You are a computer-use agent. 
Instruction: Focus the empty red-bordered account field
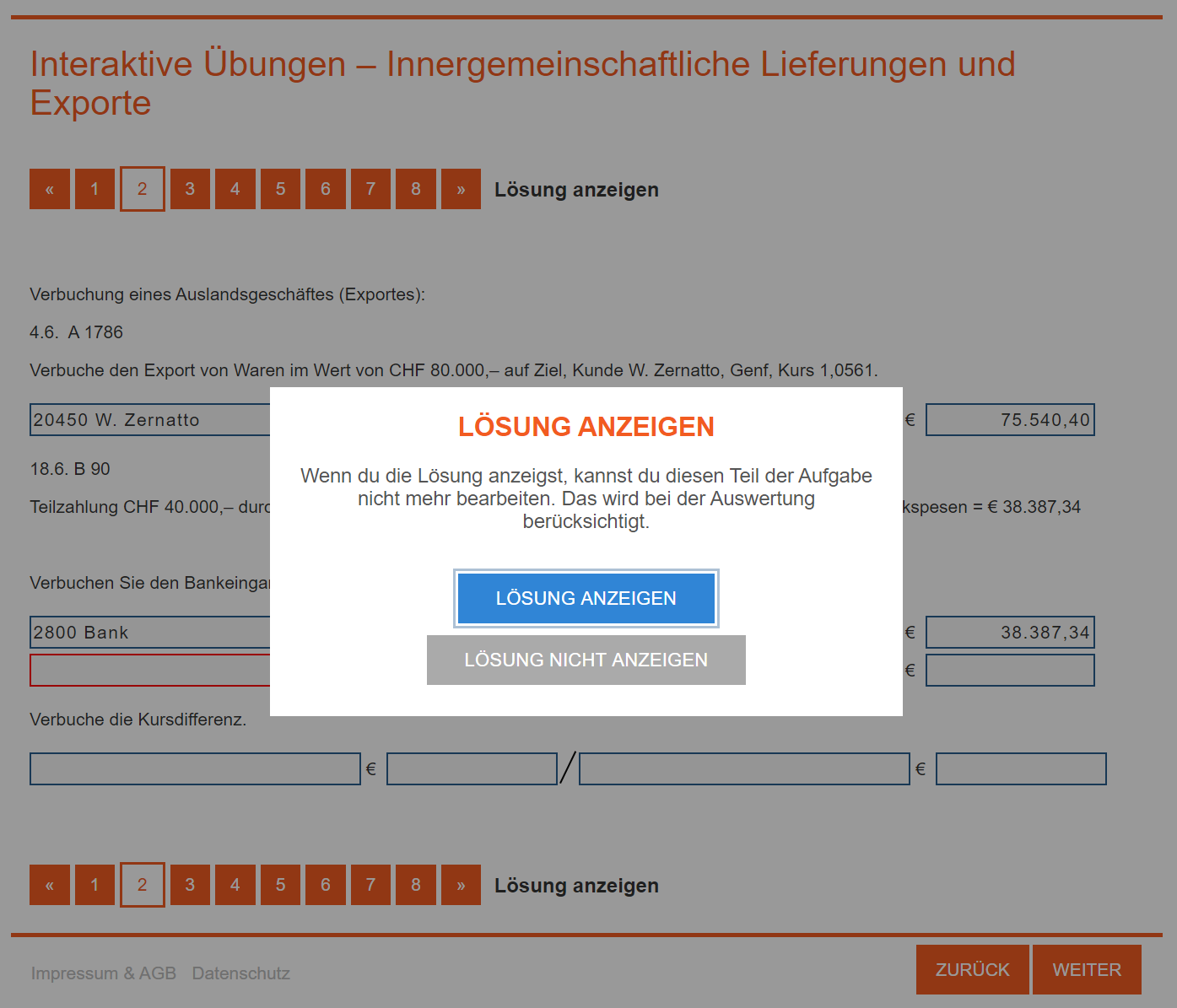[150, 671]
